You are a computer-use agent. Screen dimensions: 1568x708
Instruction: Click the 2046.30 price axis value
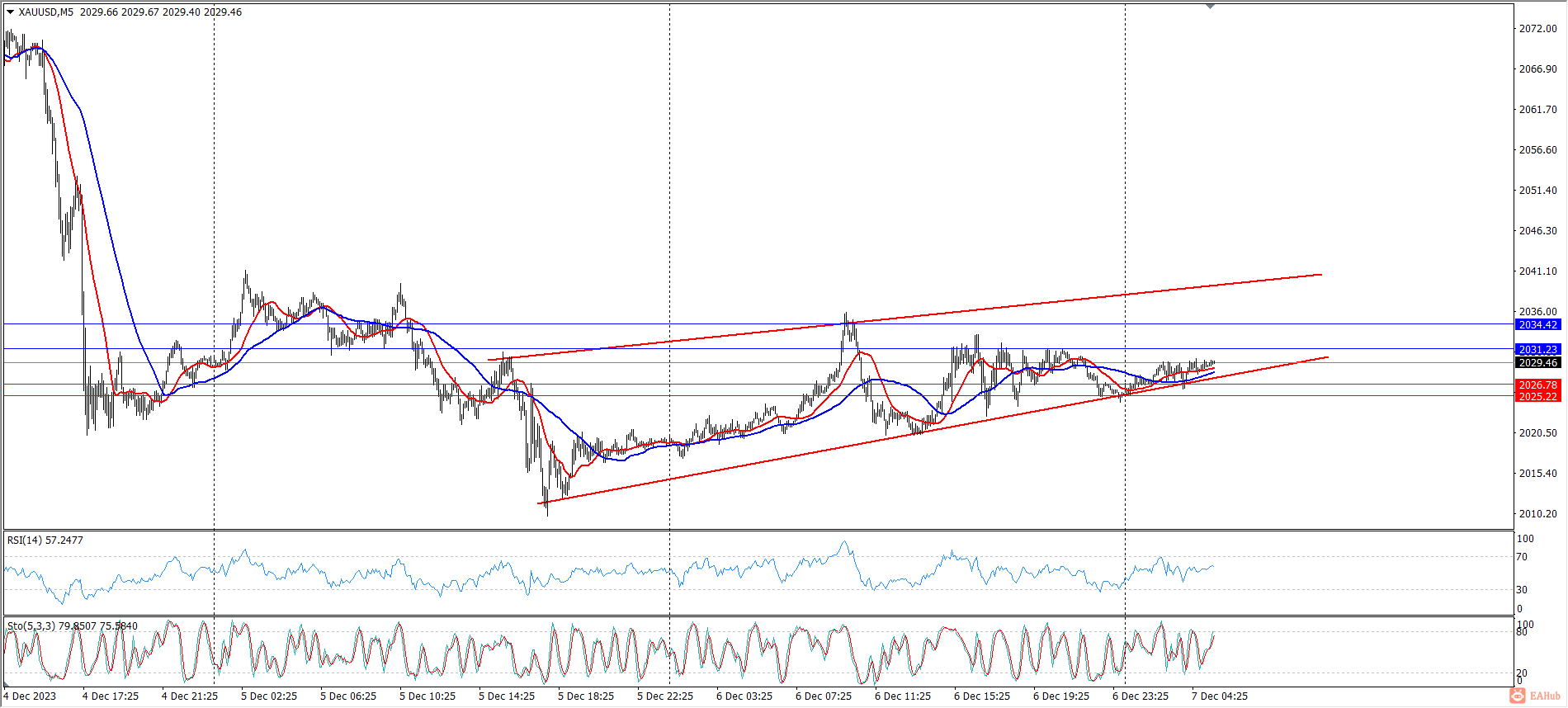point(1538,231)
